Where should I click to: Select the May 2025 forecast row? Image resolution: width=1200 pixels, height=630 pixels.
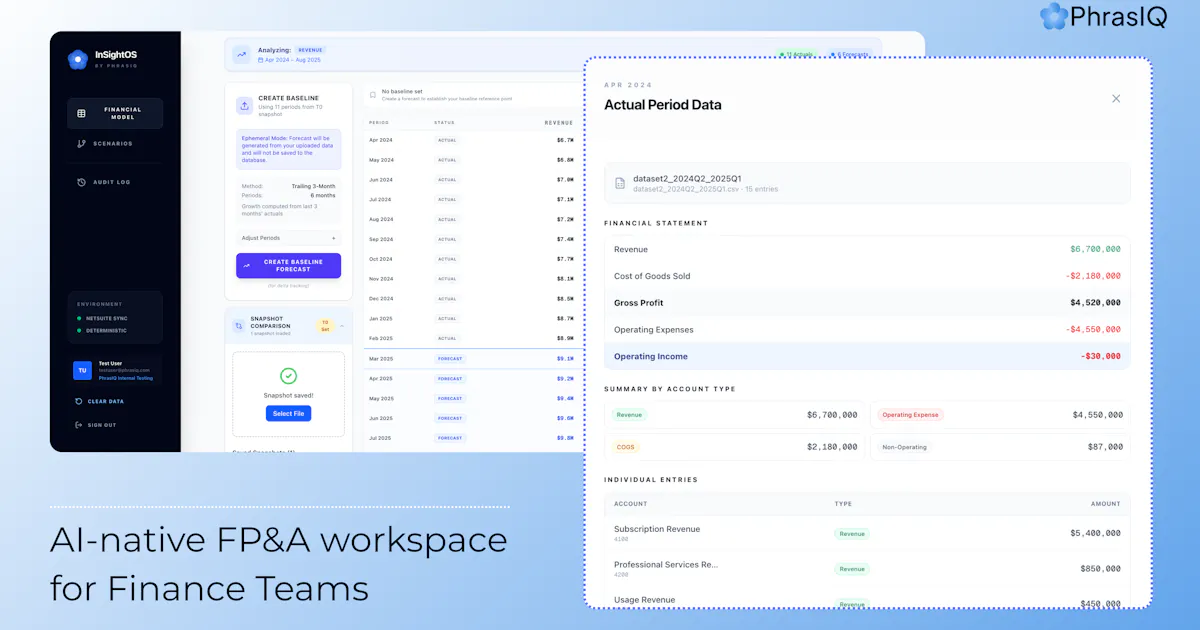474,398
